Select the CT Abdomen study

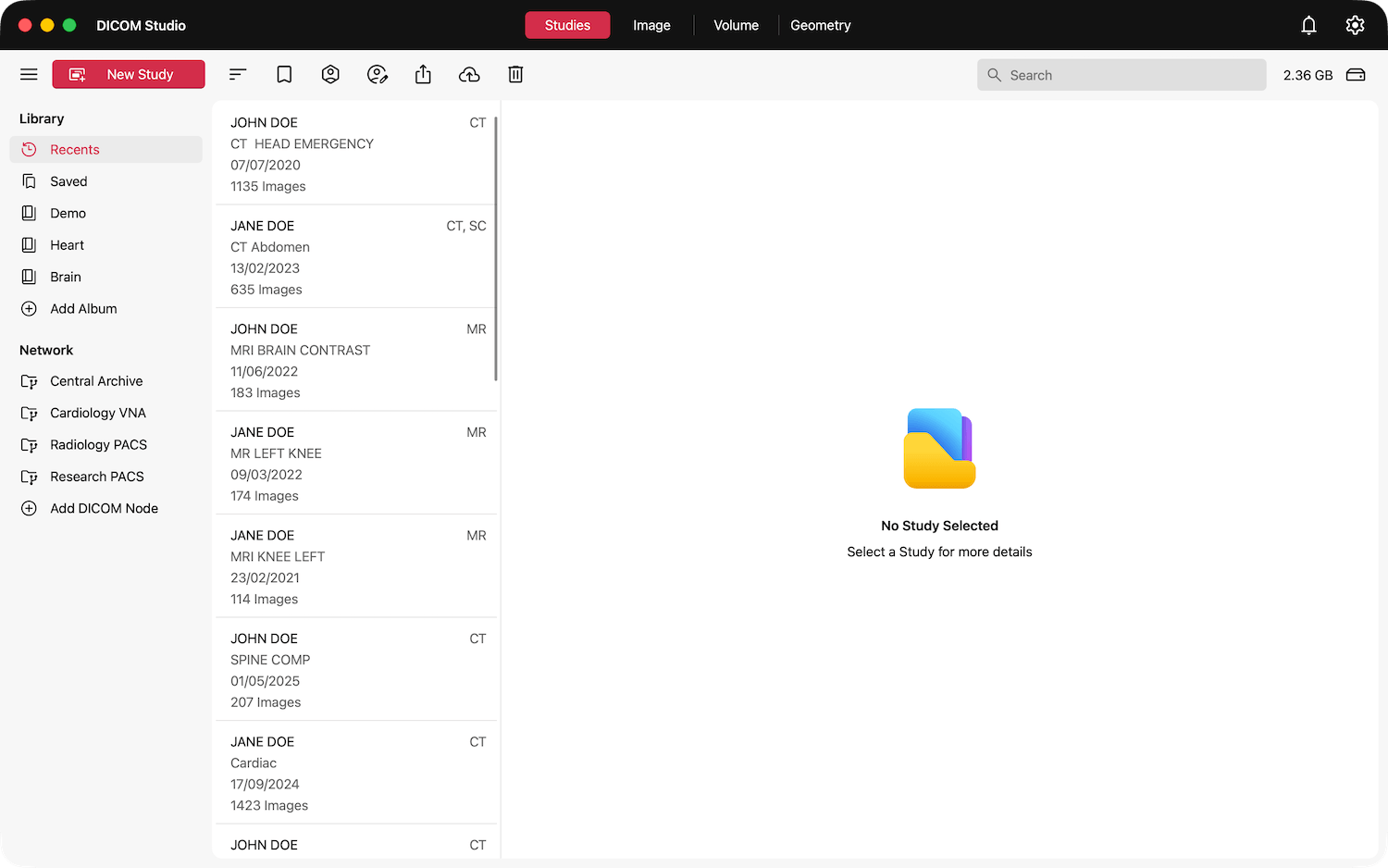click(356, 256)
